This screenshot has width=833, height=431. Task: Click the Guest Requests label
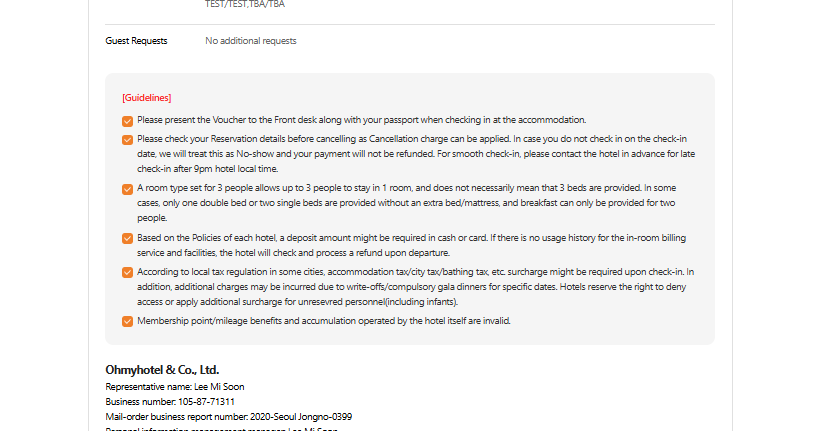137,41
